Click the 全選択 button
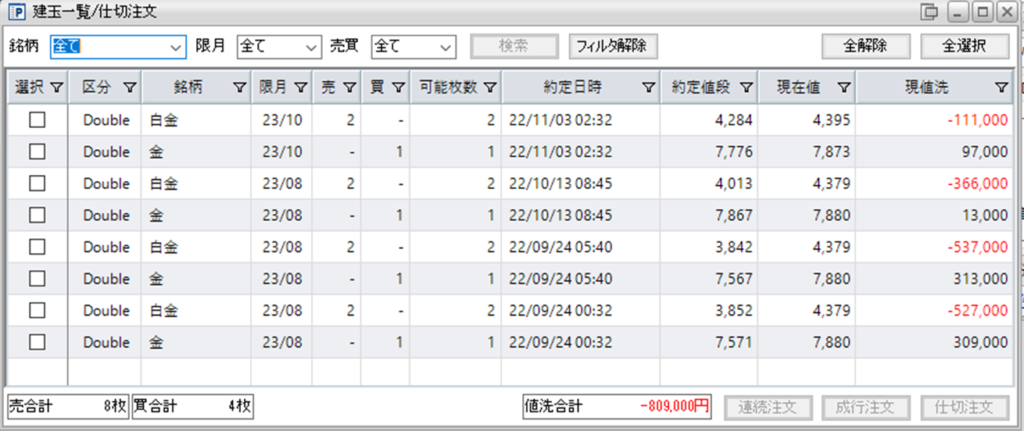This screenshot has height=431, width=1024. (x=965, y=46)
